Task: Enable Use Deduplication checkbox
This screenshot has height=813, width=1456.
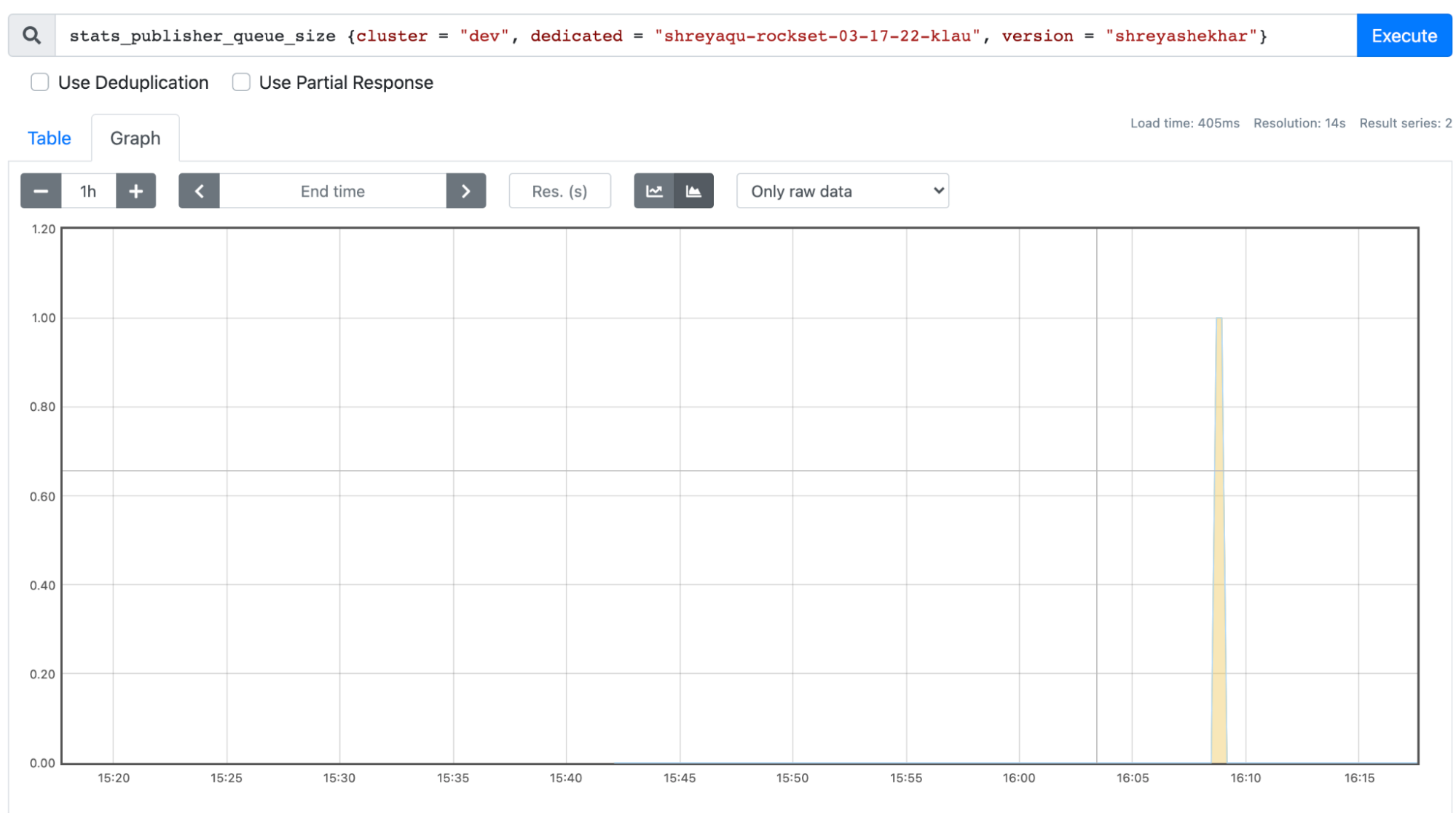Action: pos(40,82)
